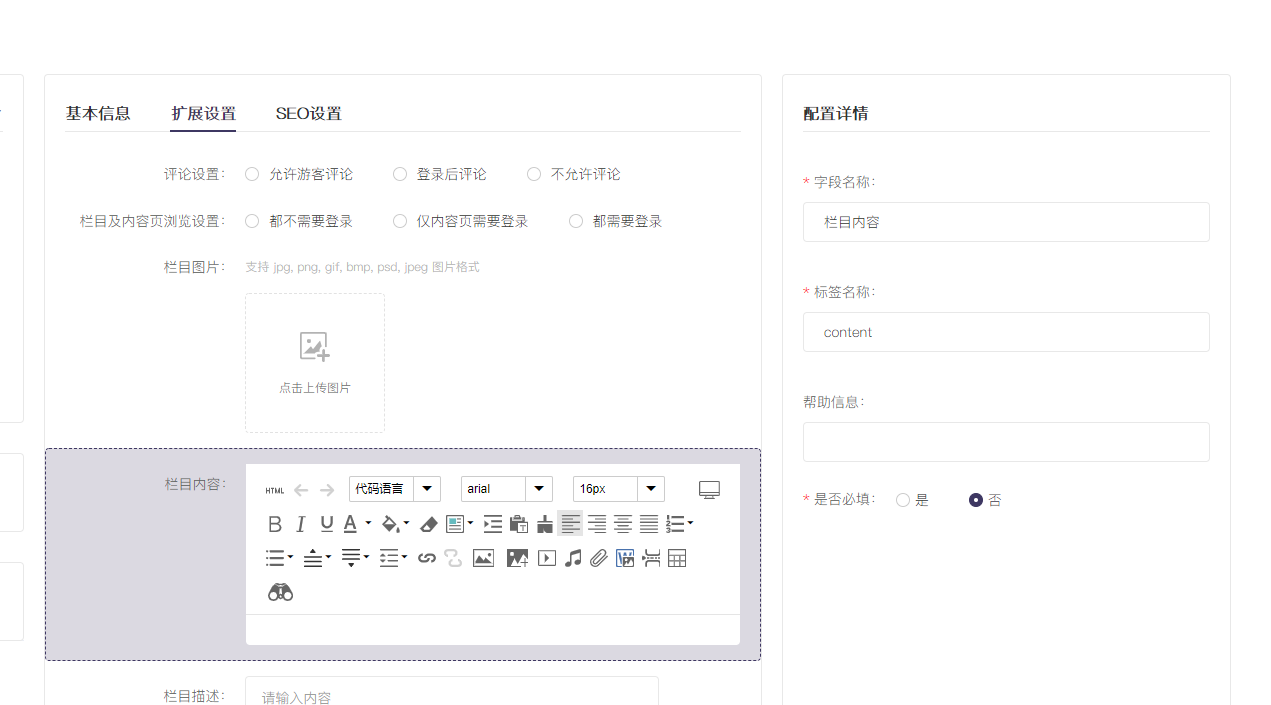The height and width of the screenshot is (705, 1271).
Task: Attach a file with the paperclip icon
Action: (598, 558)
